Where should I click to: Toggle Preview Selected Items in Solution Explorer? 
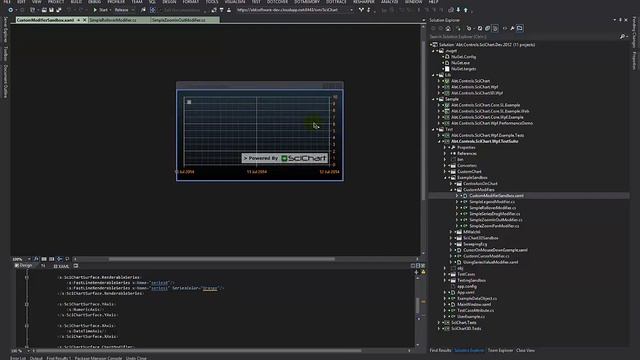click(520, 28)
